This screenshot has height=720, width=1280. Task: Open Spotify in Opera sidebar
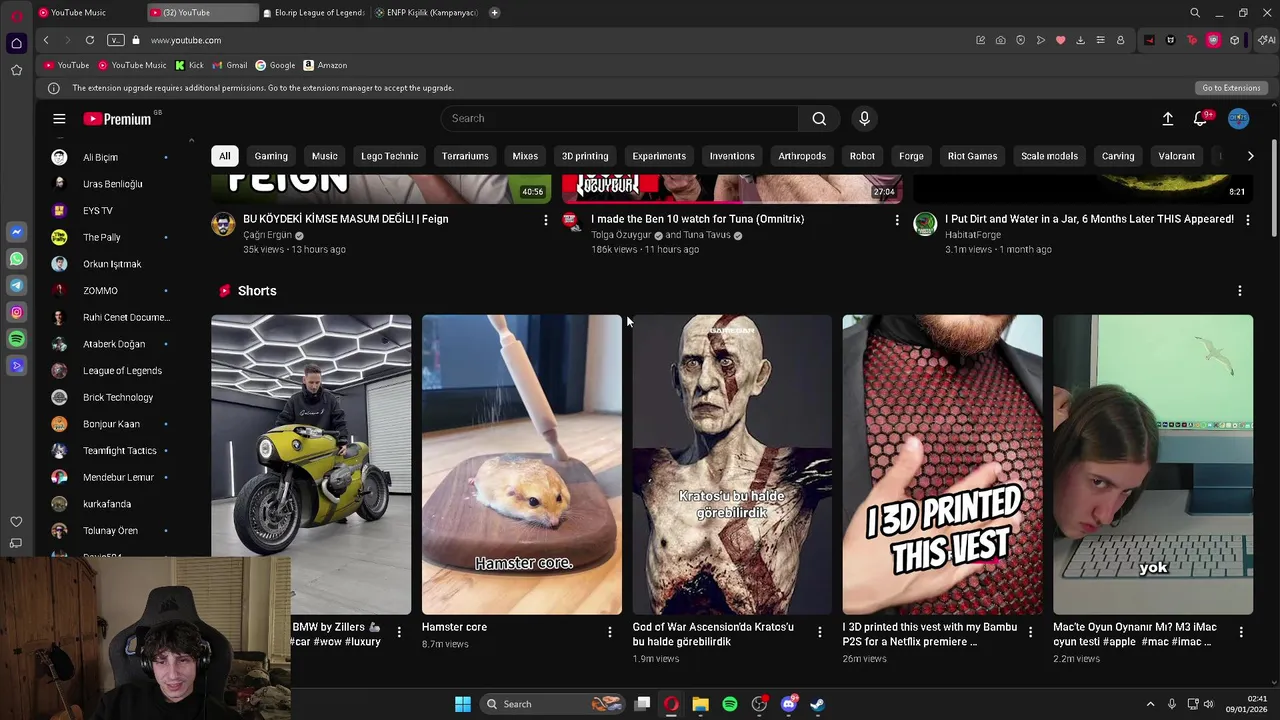16,340
